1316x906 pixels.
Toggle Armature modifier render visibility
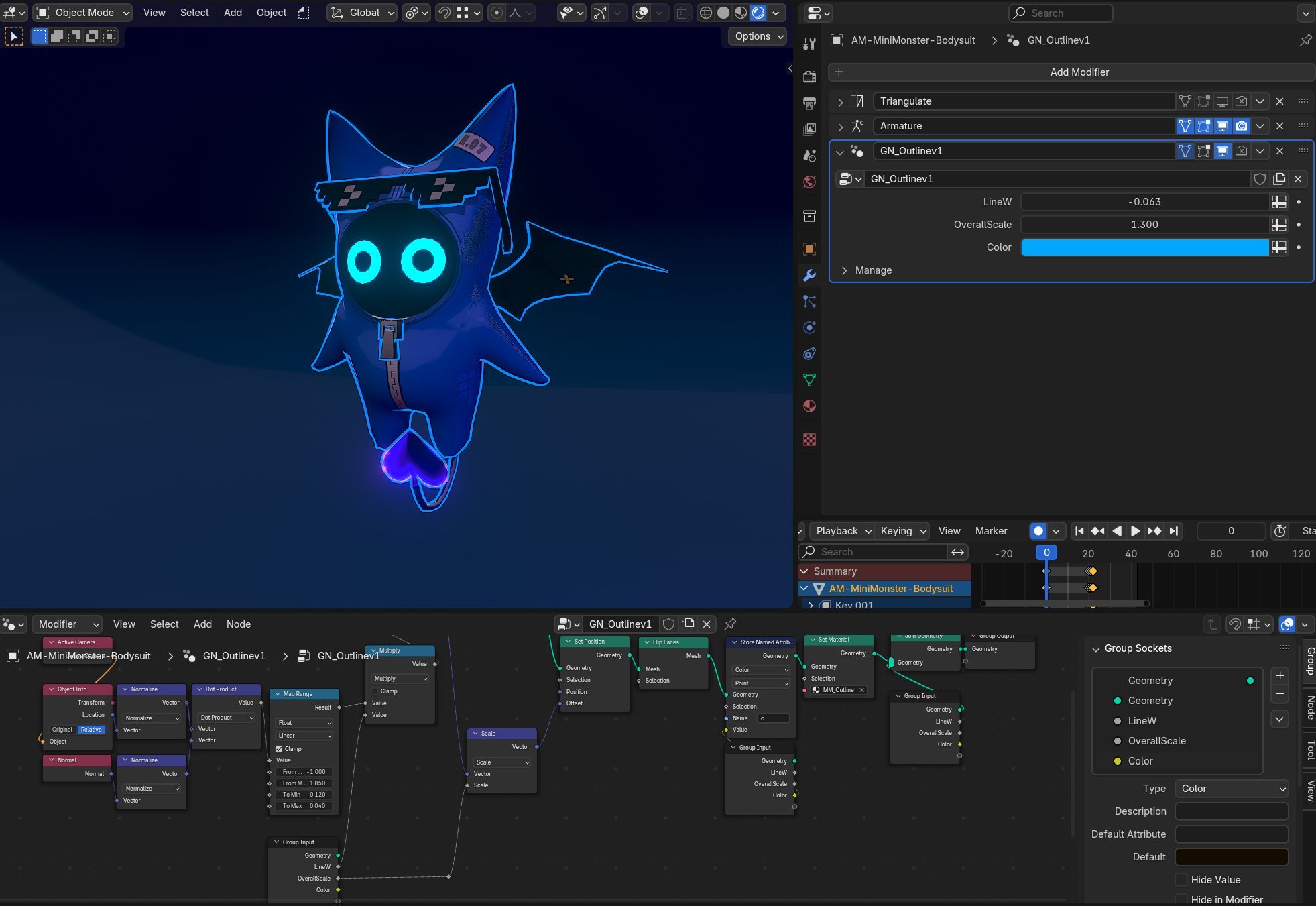coord(1241,126)
